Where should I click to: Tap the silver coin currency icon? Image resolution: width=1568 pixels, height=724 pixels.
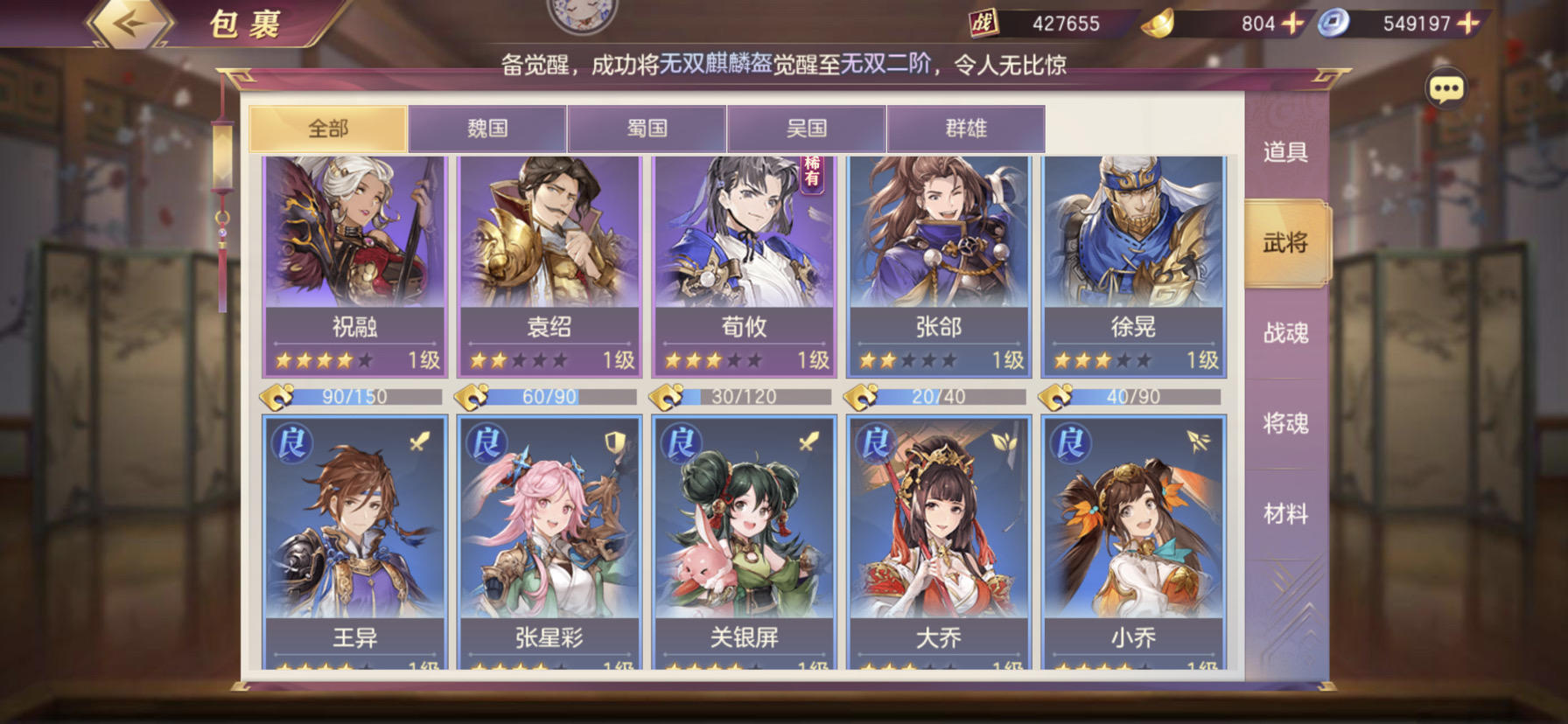[1334, 24]
